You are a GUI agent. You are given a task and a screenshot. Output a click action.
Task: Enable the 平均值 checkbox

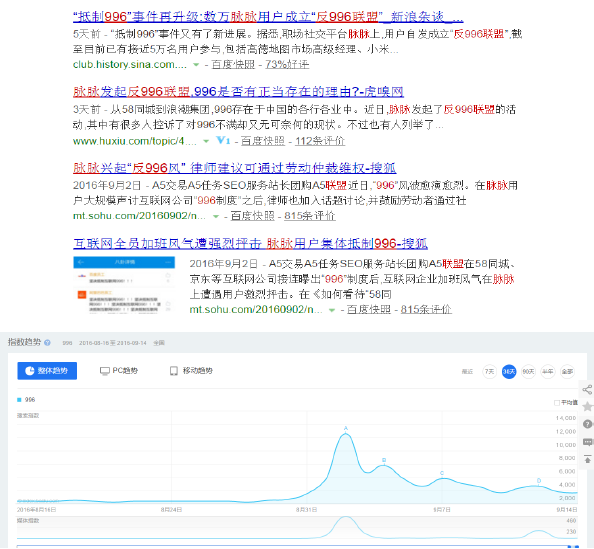click(557, 402)
